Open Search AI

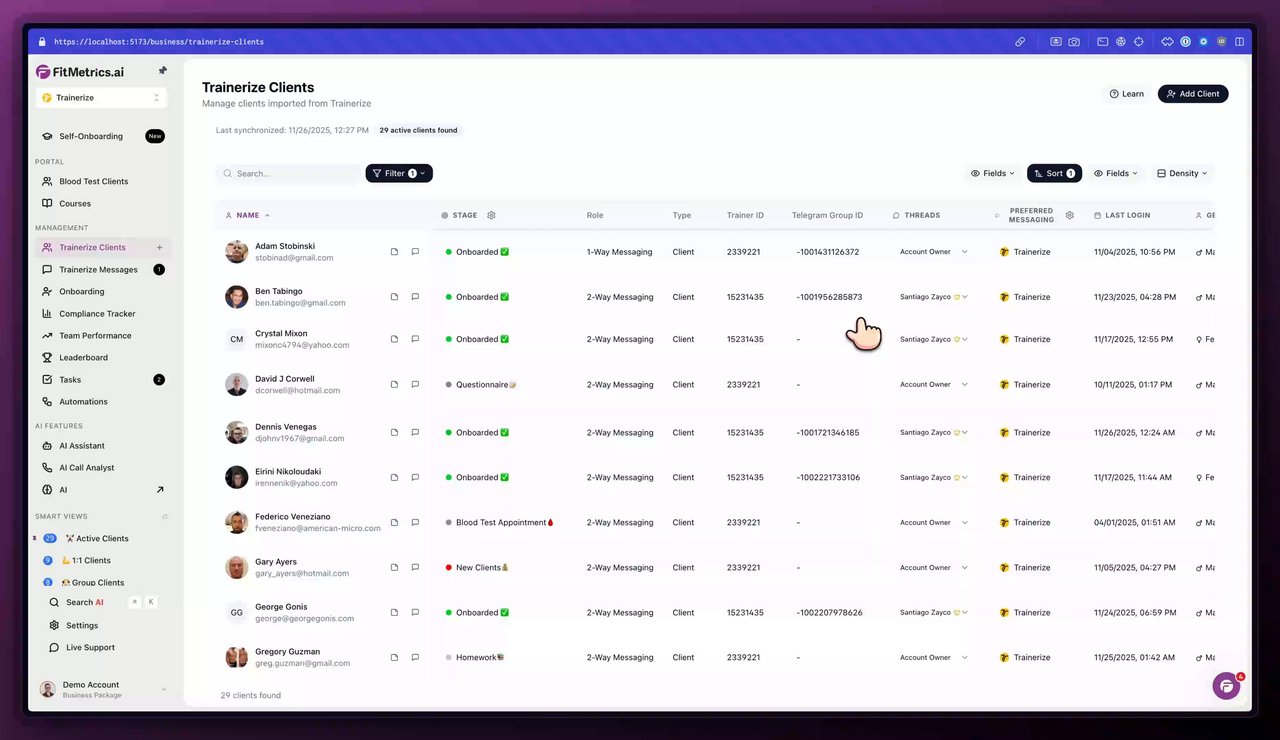pos(84,602)
